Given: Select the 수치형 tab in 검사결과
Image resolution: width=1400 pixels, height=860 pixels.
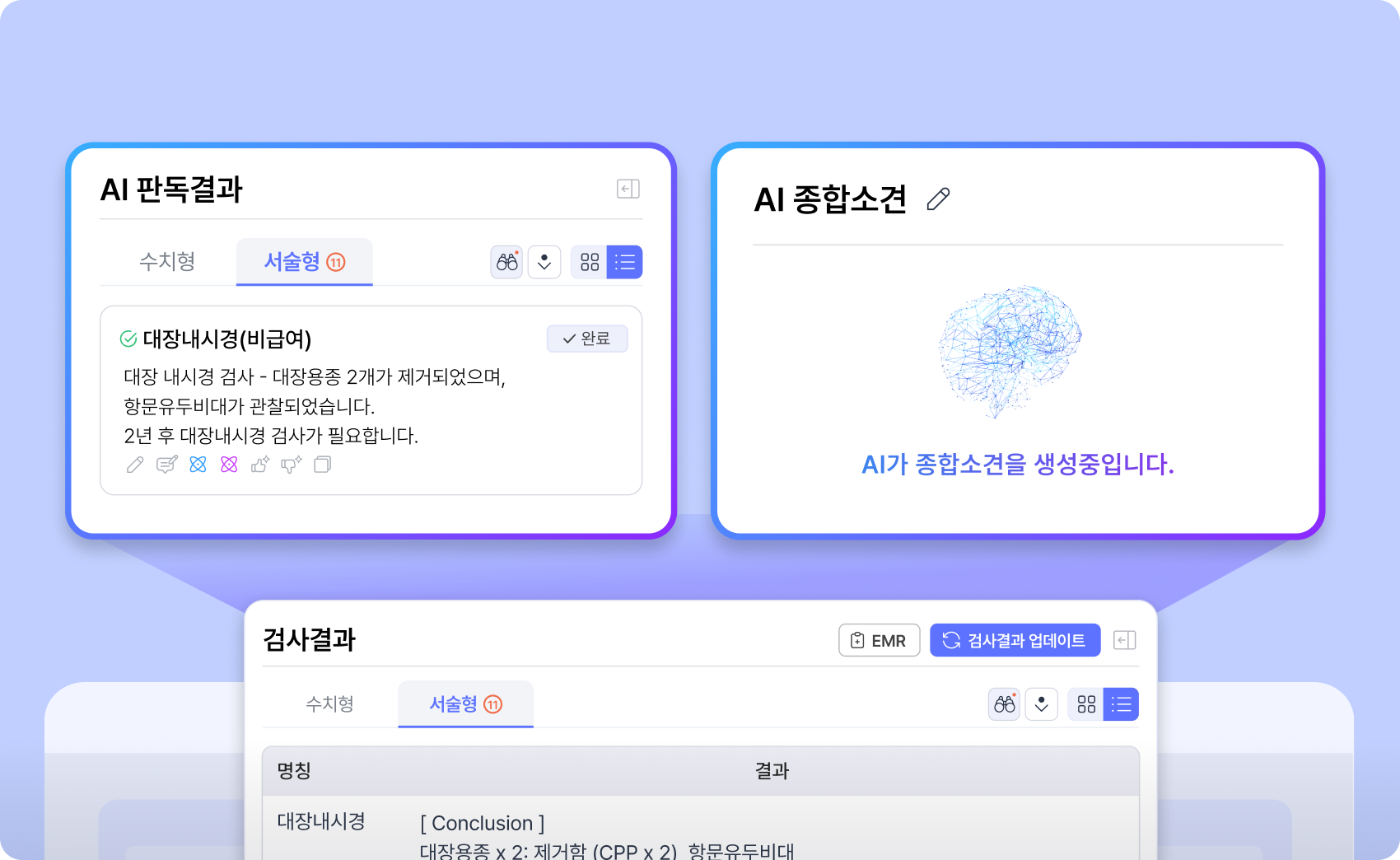Looking at the screenshot, I should [x=330, y=703].
